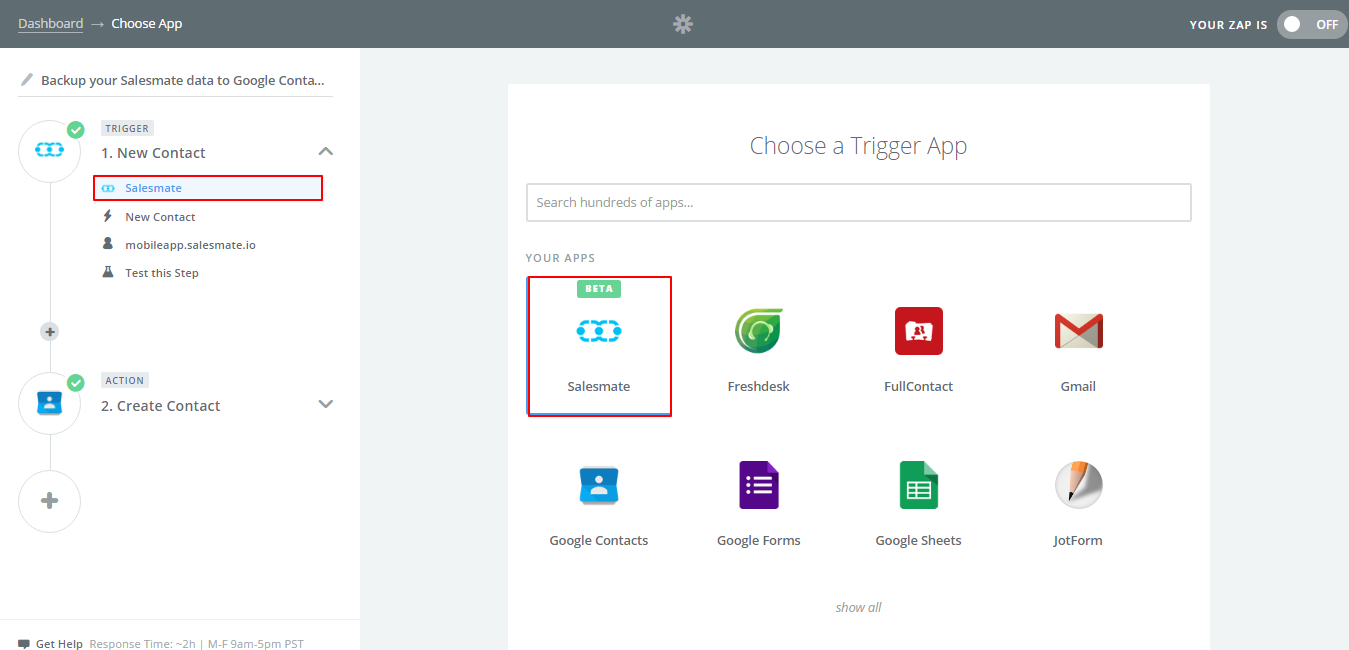Click the flask icon for Test this Step
The image size is (1349, 650).
coord(108,272)
